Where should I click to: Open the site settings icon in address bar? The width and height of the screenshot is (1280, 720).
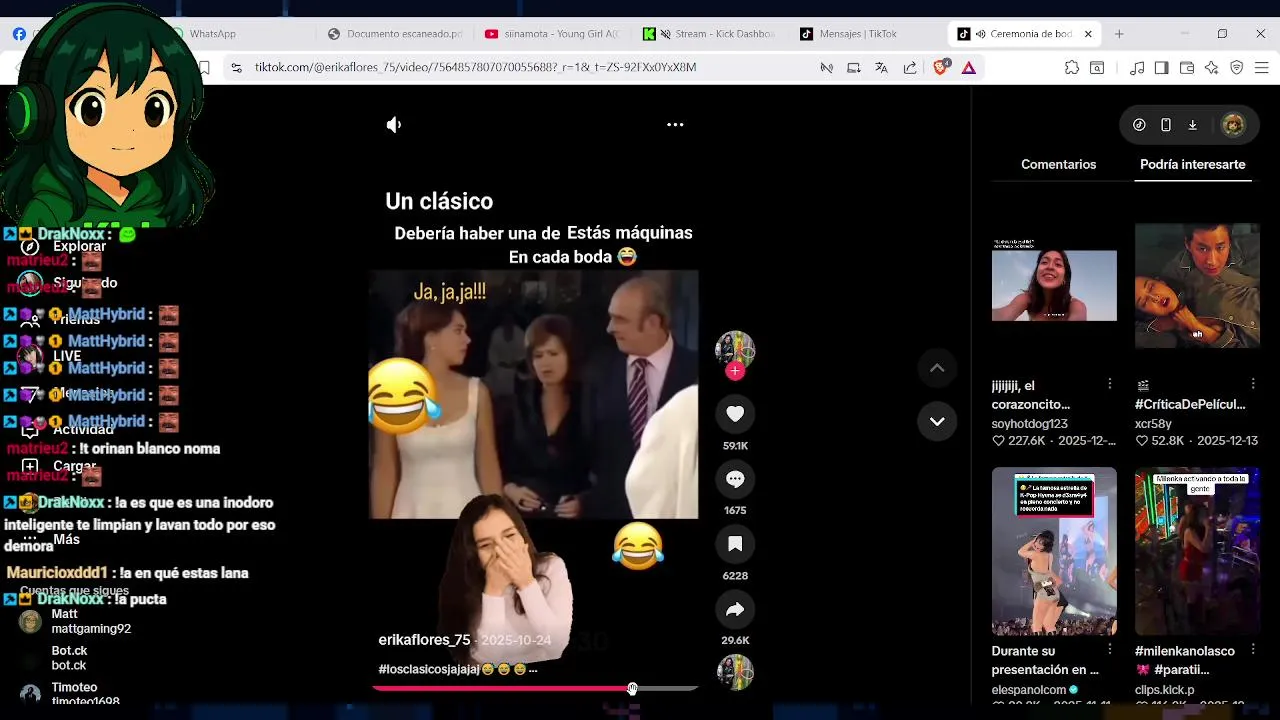click(236, 67)
